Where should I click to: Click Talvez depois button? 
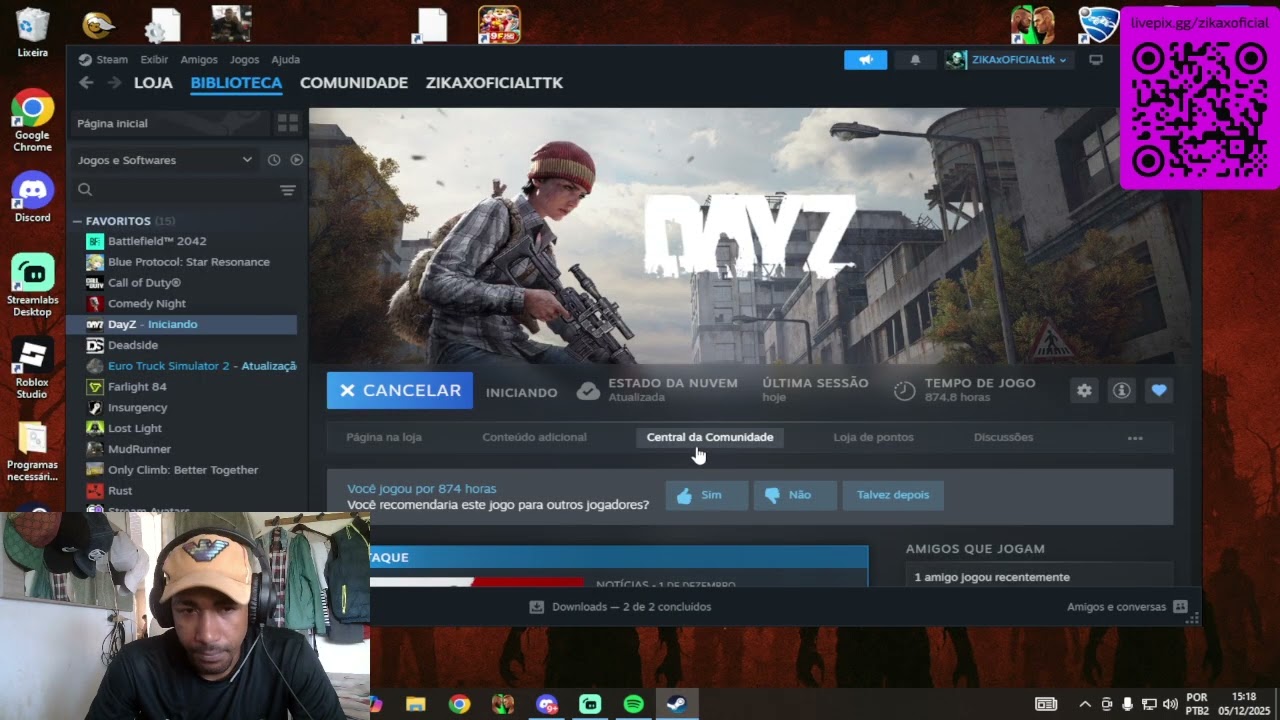[893, 495]
